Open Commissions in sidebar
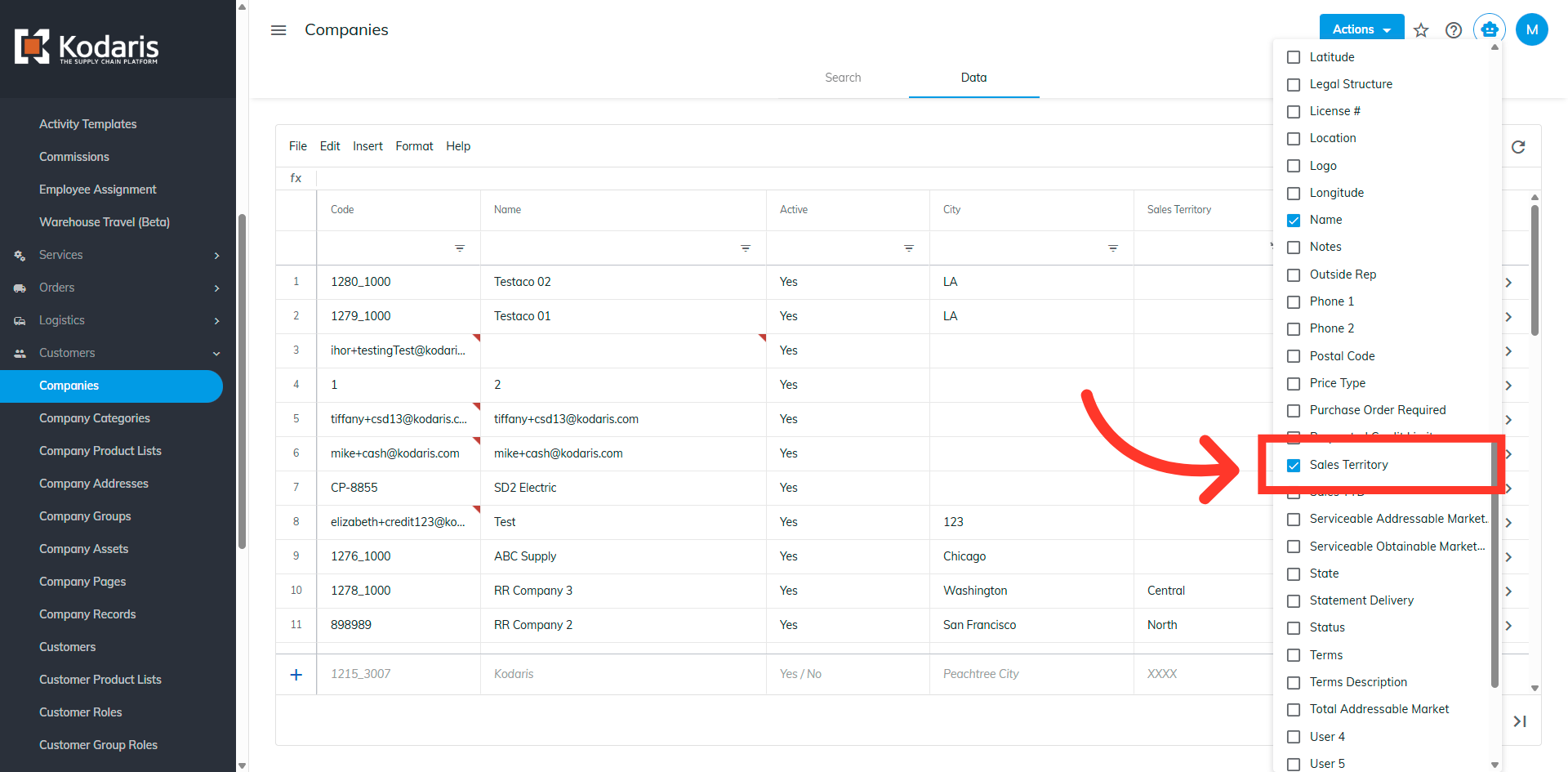Screen dimensions: 1568x772 74,157
